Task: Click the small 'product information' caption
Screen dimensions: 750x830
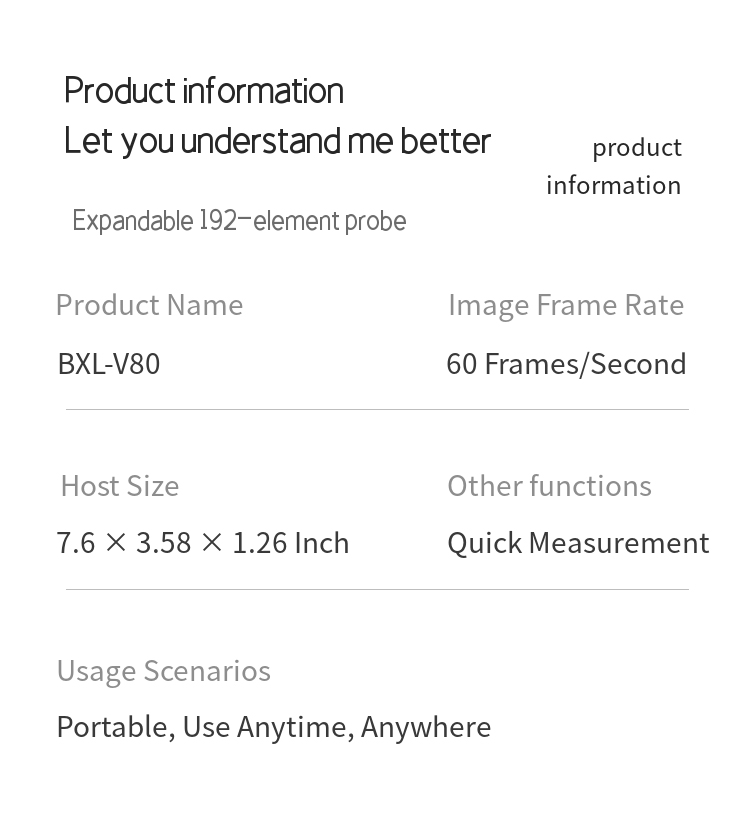Action: (x=614, y=166)
